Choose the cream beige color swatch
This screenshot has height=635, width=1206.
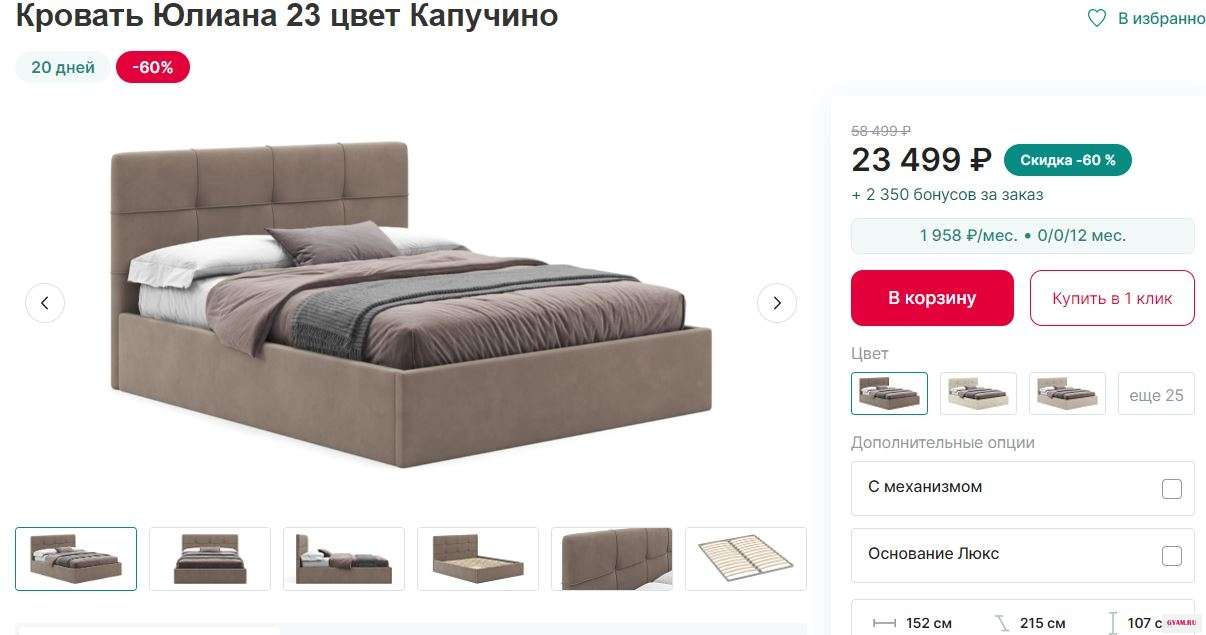pos(978,394)
